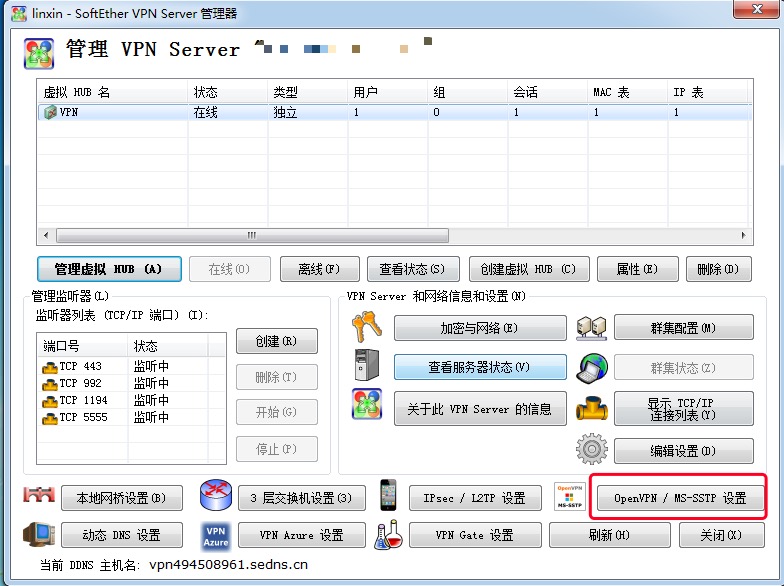Click listener 删除(T) button

[x=276, y=377]
